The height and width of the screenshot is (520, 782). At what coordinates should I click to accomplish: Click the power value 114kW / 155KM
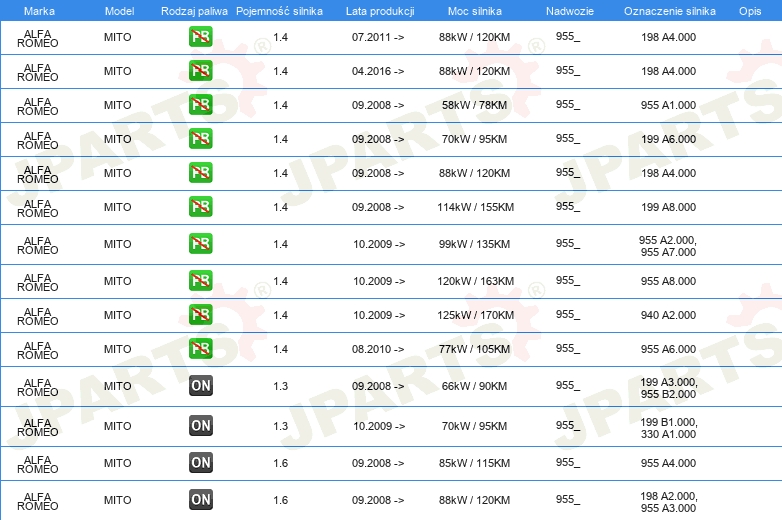[x=475, y=207]
